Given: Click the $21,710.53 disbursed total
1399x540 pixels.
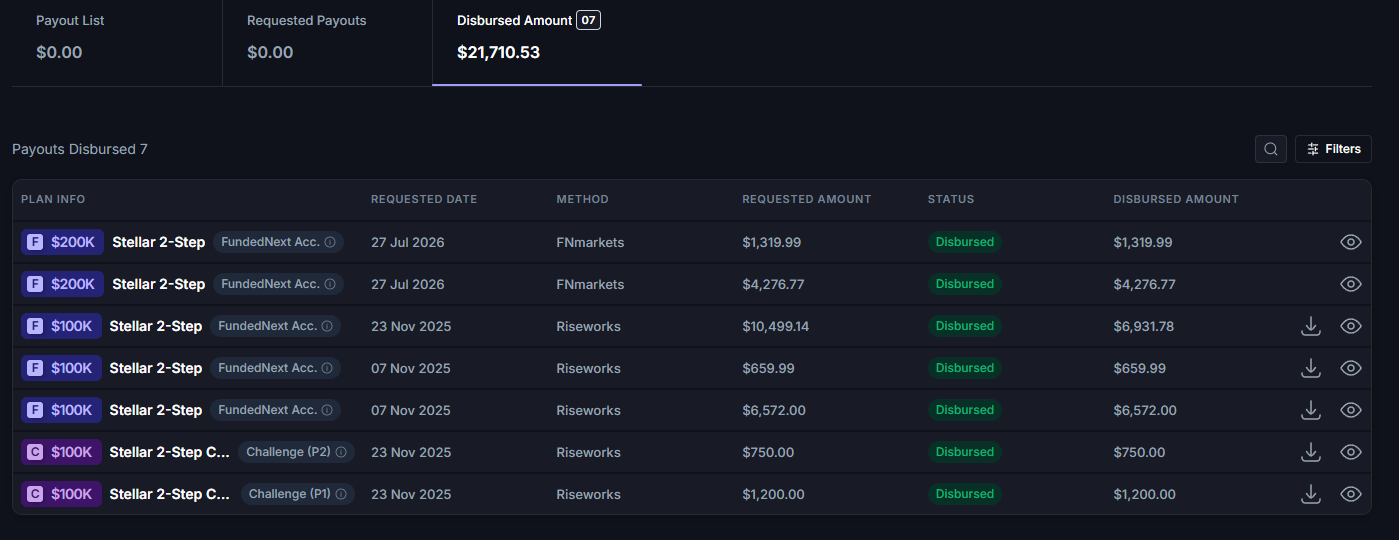Looking at the screenshot, I should [x=498, y=52].
